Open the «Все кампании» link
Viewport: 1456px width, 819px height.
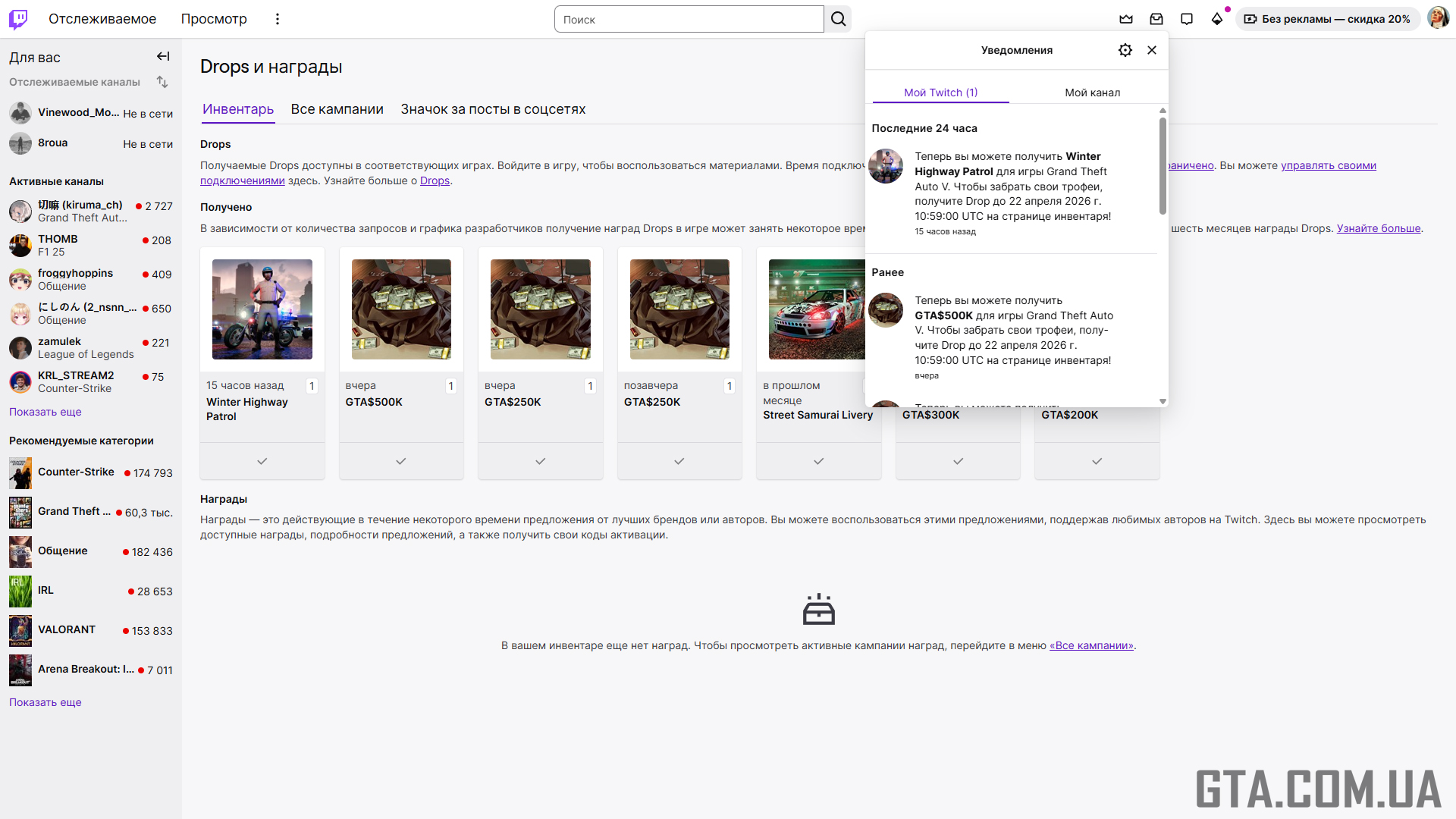[1091, 645]
